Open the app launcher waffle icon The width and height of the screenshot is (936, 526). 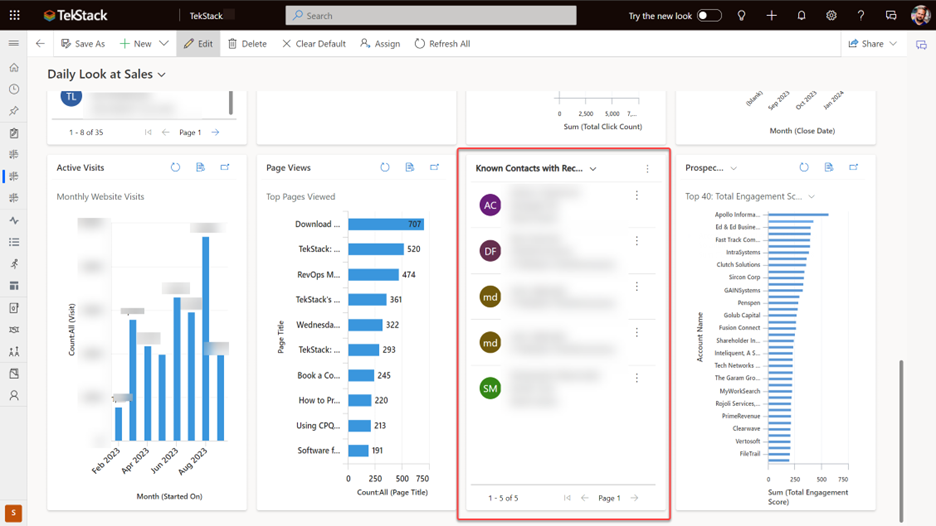pyautogui.click(x=14, y=16)
